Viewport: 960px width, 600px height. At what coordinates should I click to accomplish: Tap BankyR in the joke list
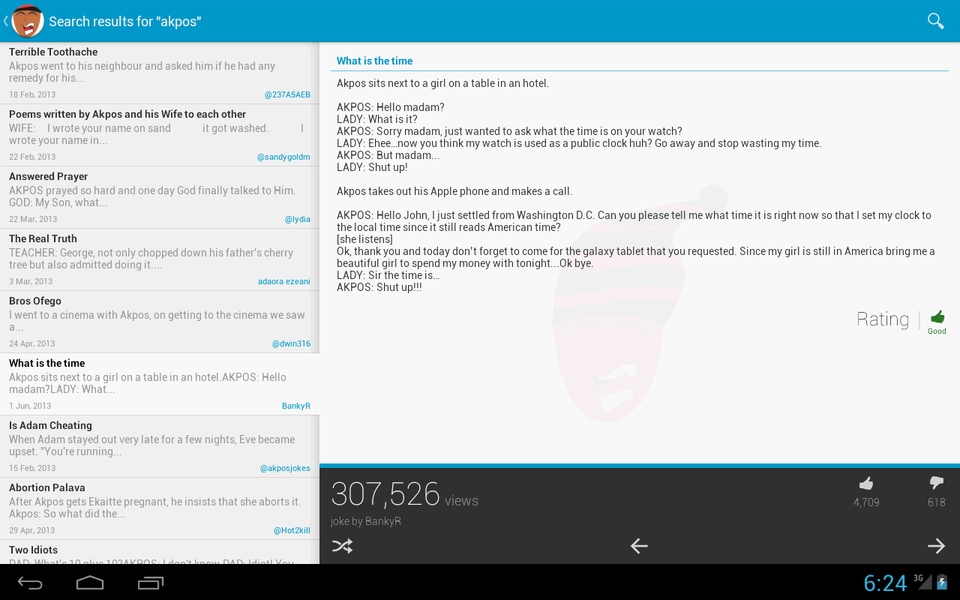(x=296, y=406)
